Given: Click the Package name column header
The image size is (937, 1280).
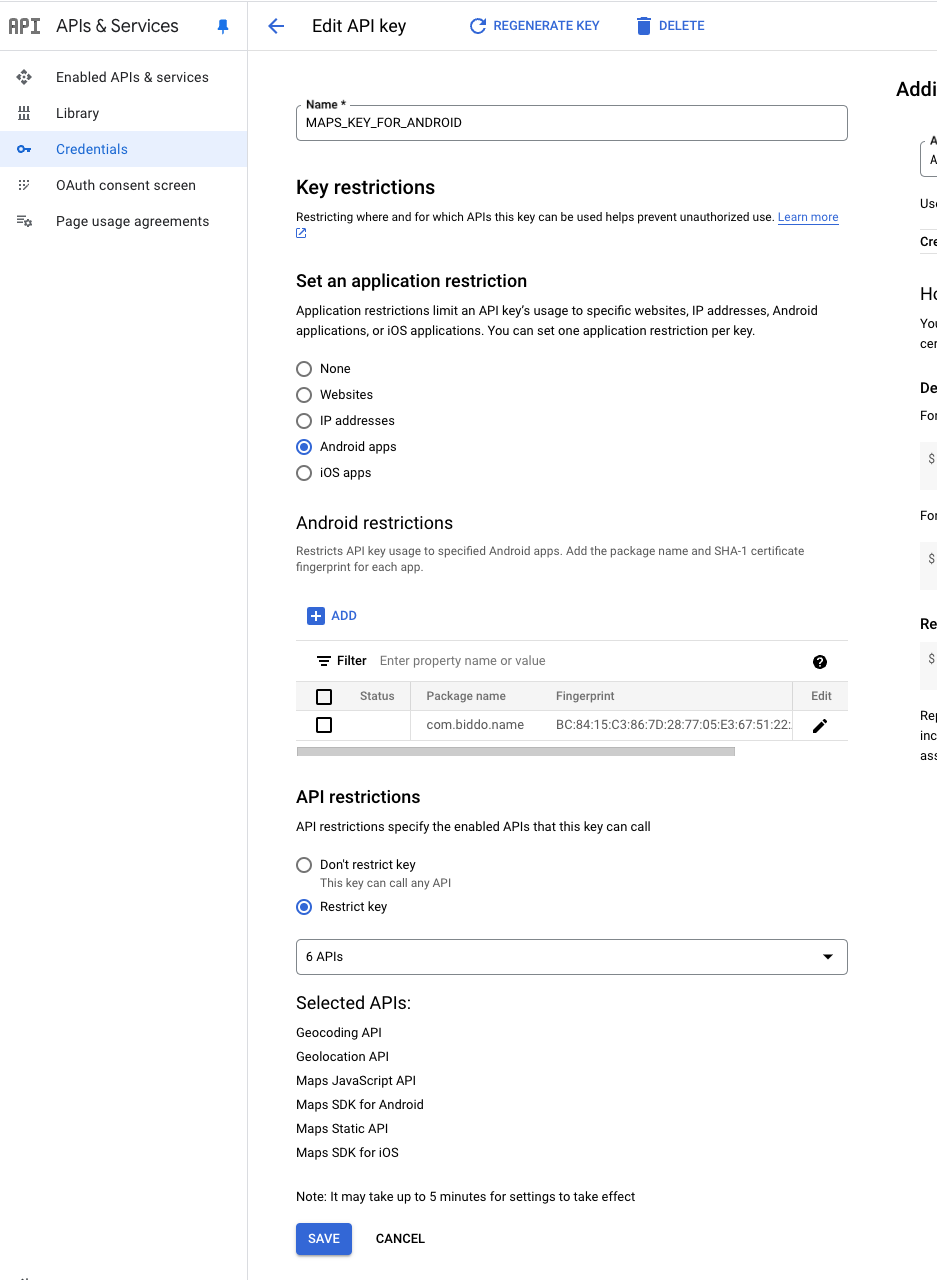Looking at the screenshot, I should pos(466,696).
